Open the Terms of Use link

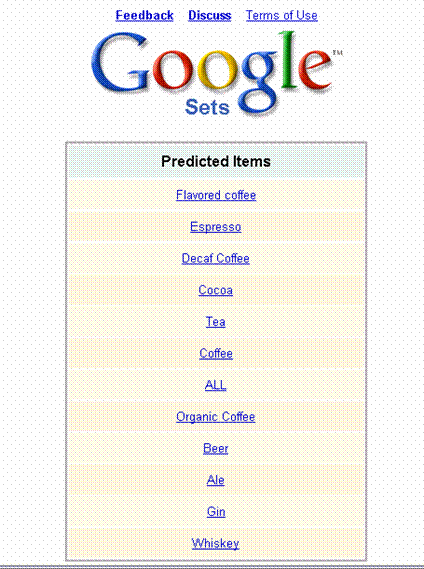tap(282, 16)
